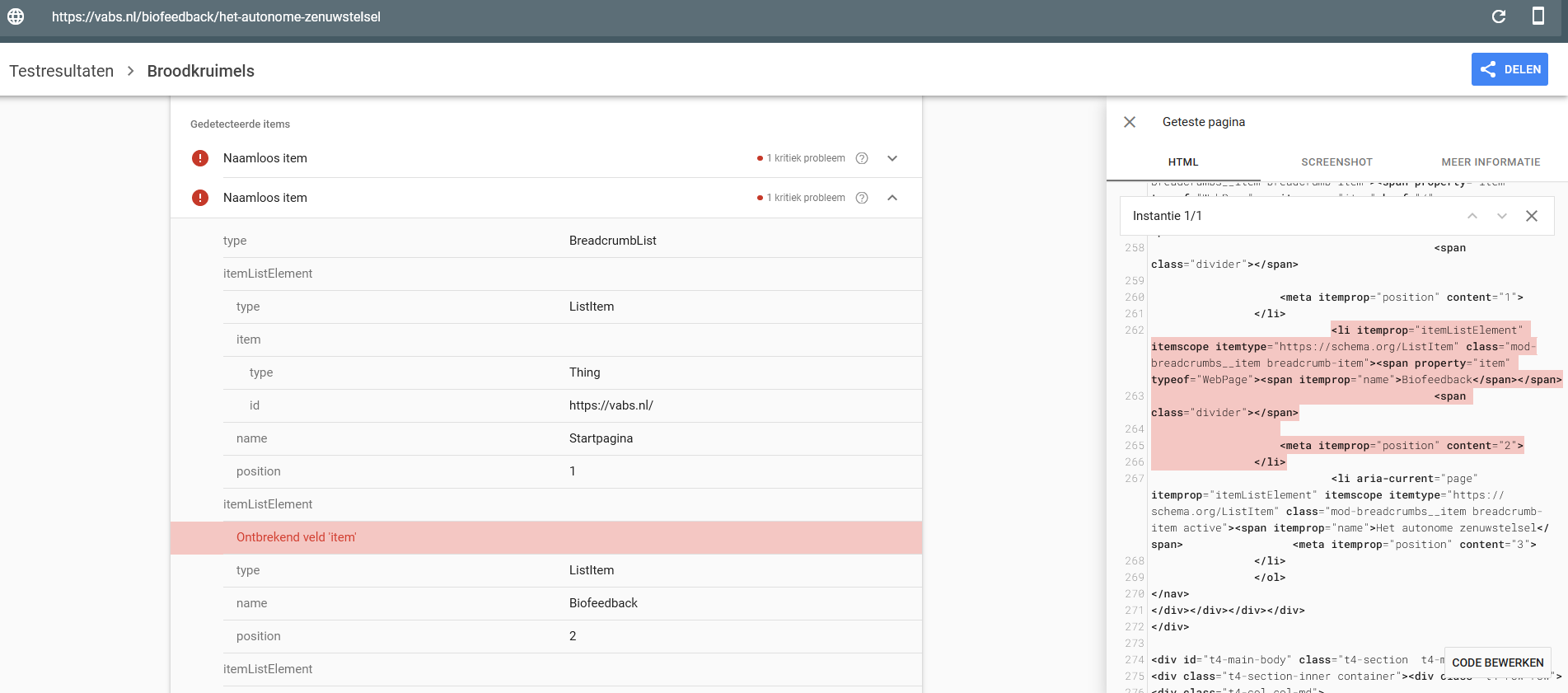Open the MEER INFORMATIE tab
Viewport: 1568px width, 693px height.
point(1490,162)
